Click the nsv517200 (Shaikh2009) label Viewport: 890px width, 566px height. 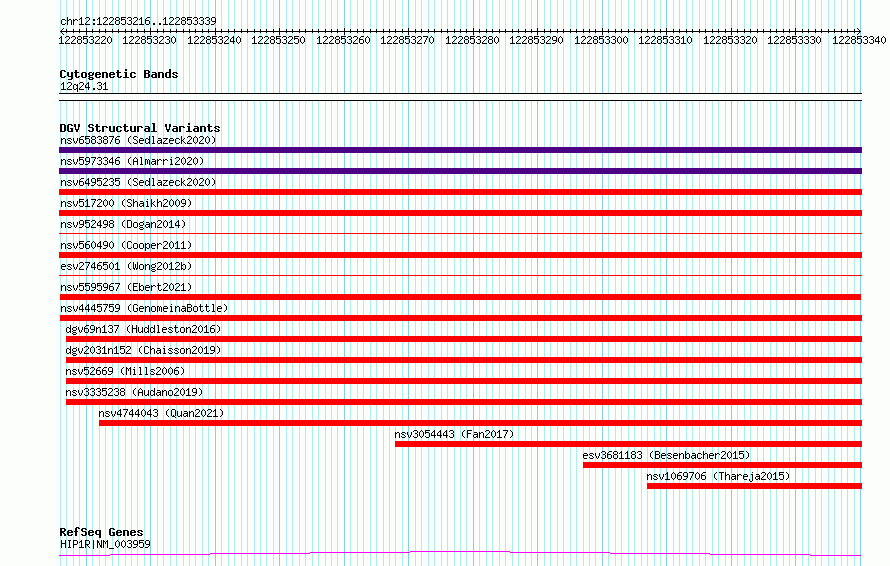point(126,203)
